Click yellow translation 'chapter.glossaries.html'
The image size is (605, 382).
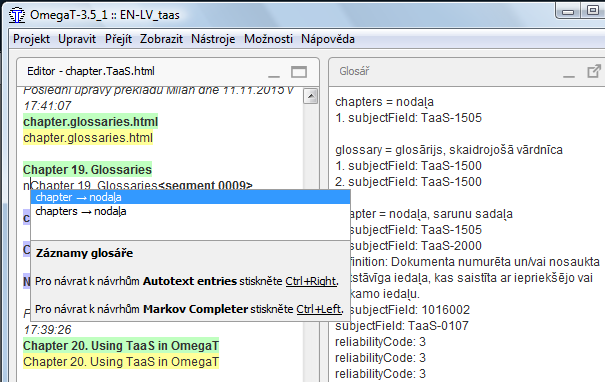tap(88, 138)
